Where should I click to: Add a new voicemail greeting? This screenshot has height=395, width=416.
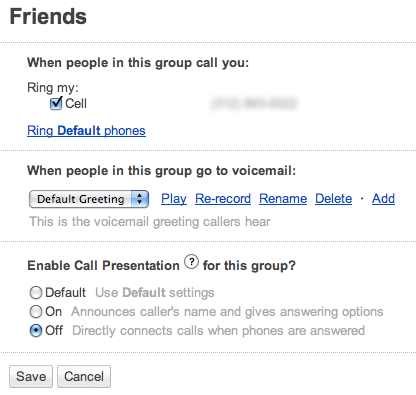pos(383,199)
